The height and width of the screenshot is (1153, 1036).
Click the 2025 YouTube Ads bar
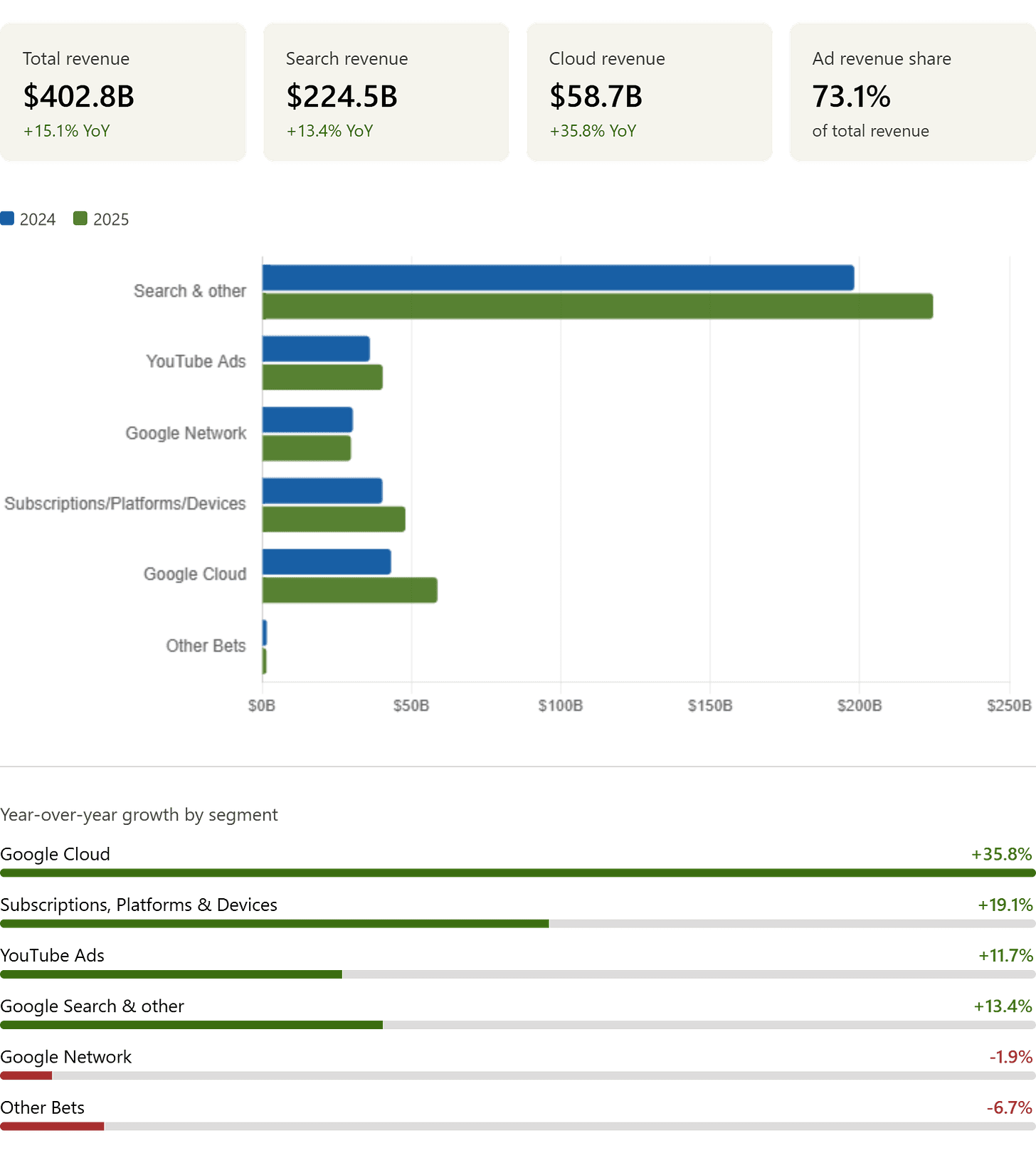(322, 377)
